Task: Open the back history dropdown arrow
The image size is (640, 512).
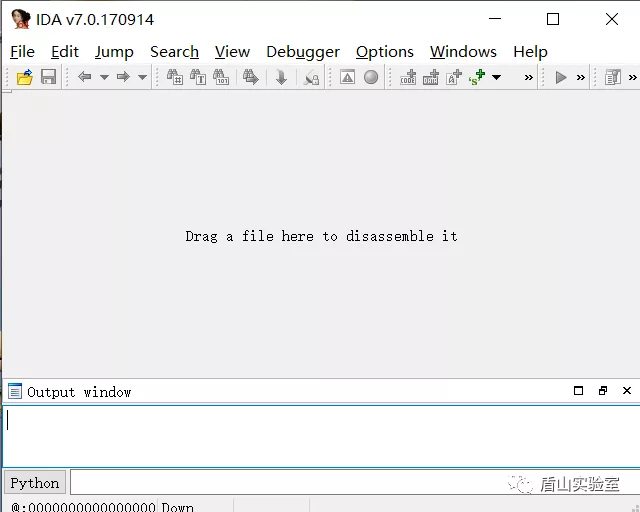Action: [x=104, y=77]
